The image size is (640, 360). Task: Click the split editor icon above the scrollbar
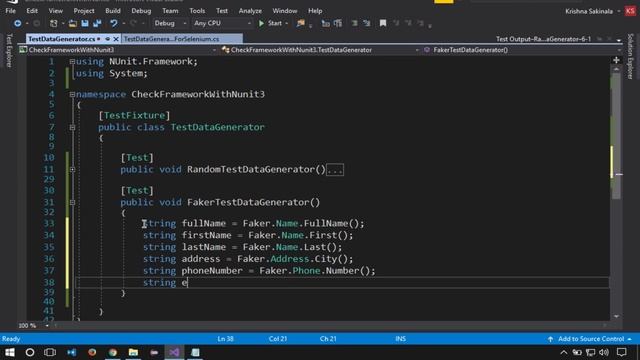pos(616,60)
